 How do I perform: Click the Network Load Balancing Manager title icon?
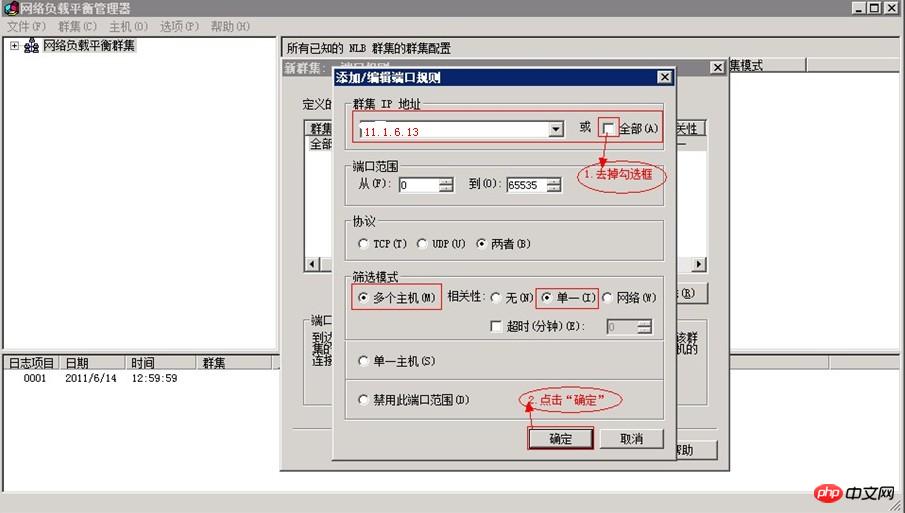(10, 8)
